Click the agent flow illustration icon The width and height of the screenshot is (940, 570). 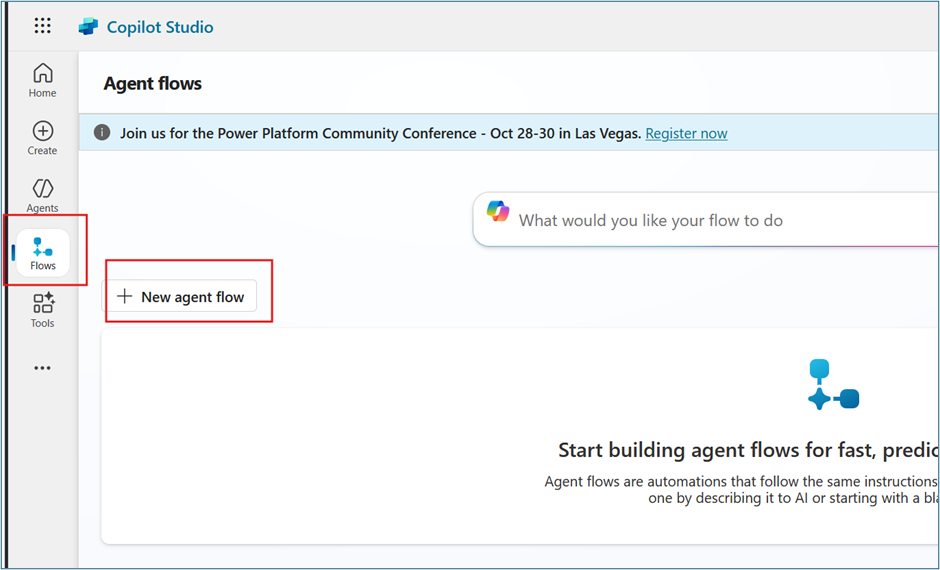pos(833,385)
